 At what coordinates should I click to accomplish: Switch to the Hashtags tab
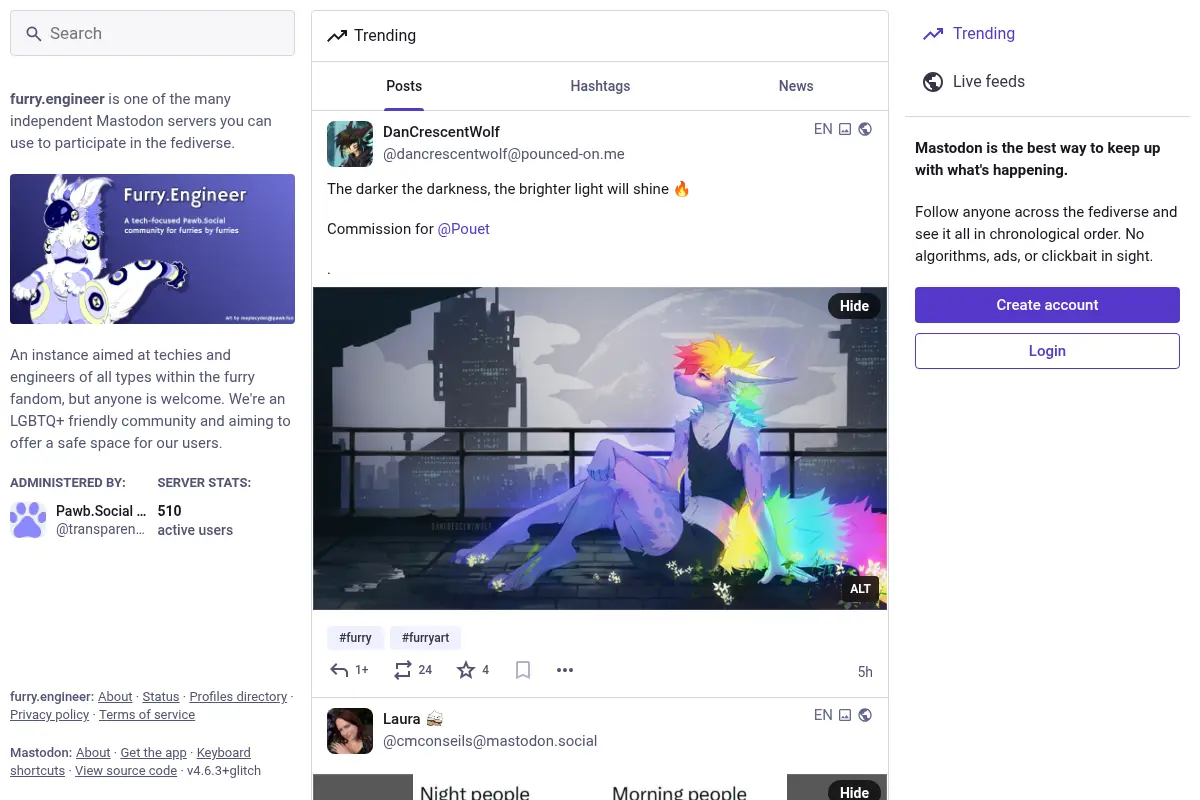[600, 86]
